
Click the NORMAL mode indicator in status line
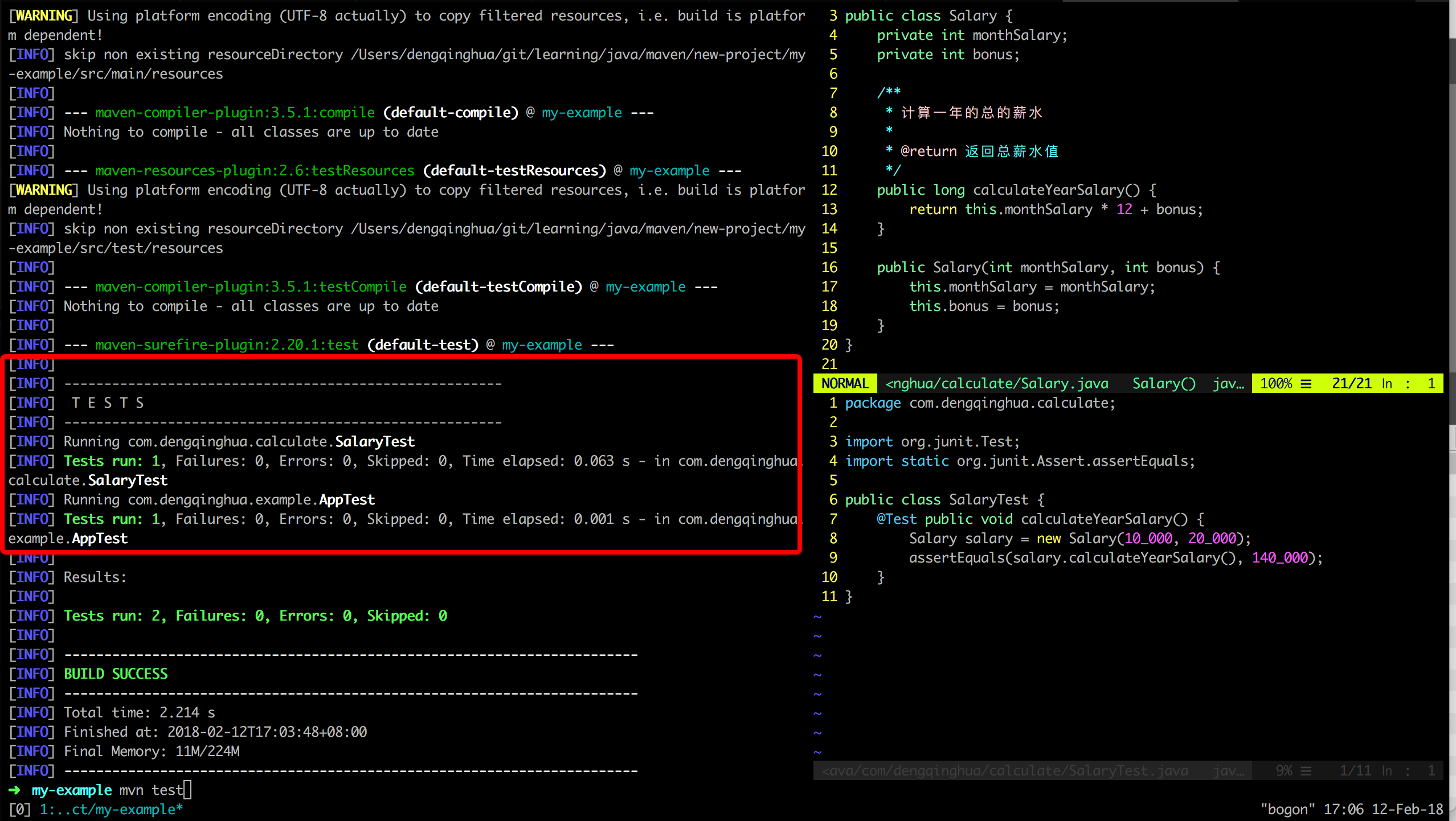(844, 384)
